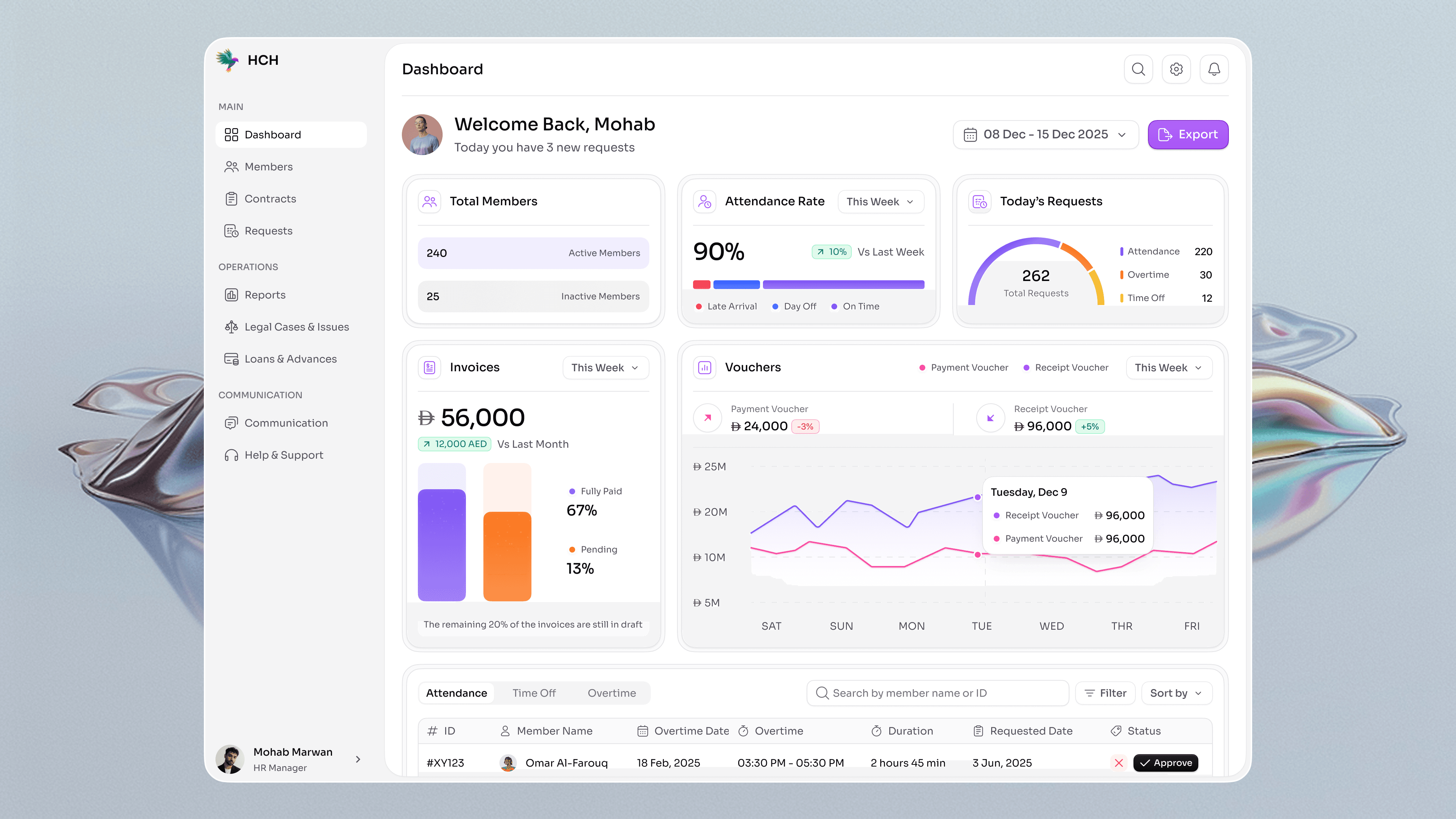Click the Duration column stopwatch icon

877,731
